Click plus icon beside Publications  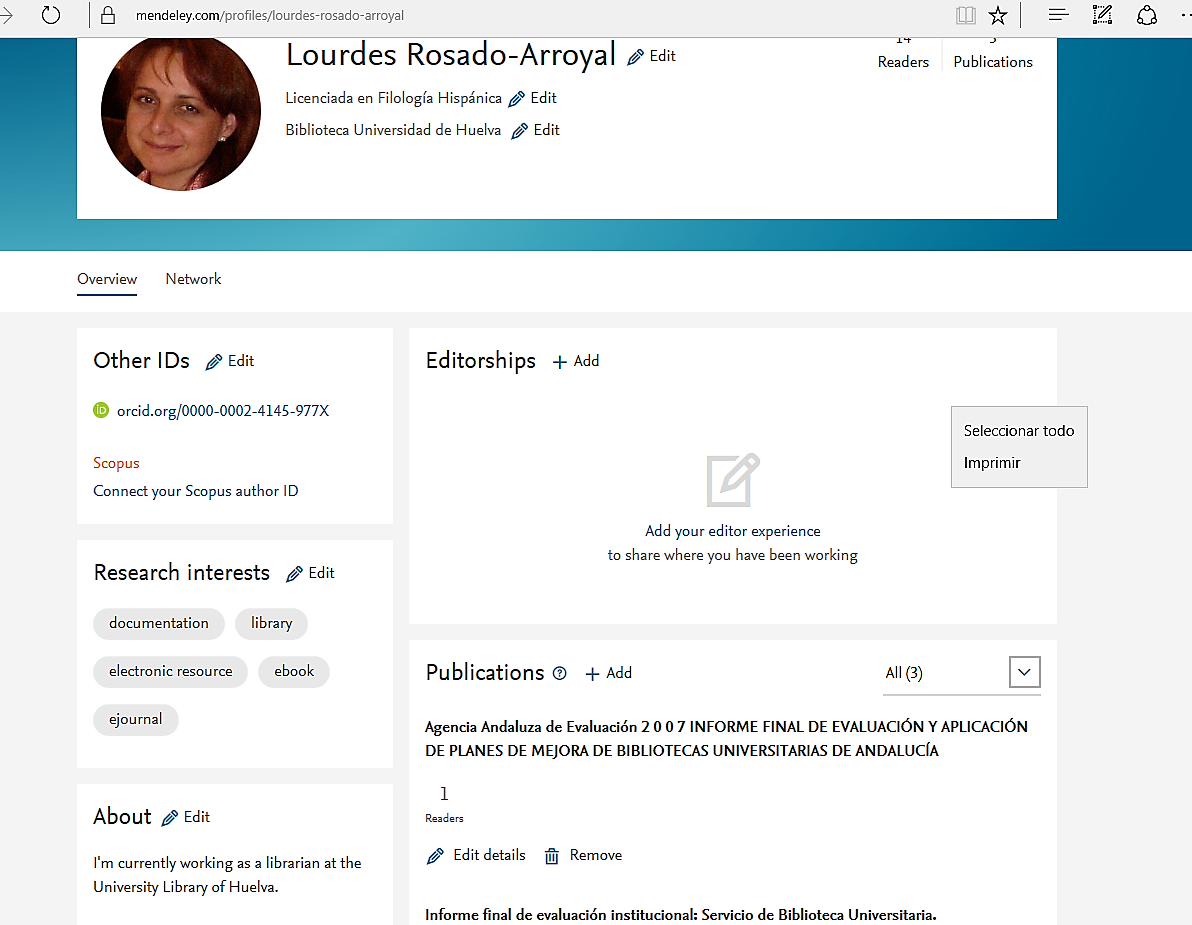[x=592, y=673]
